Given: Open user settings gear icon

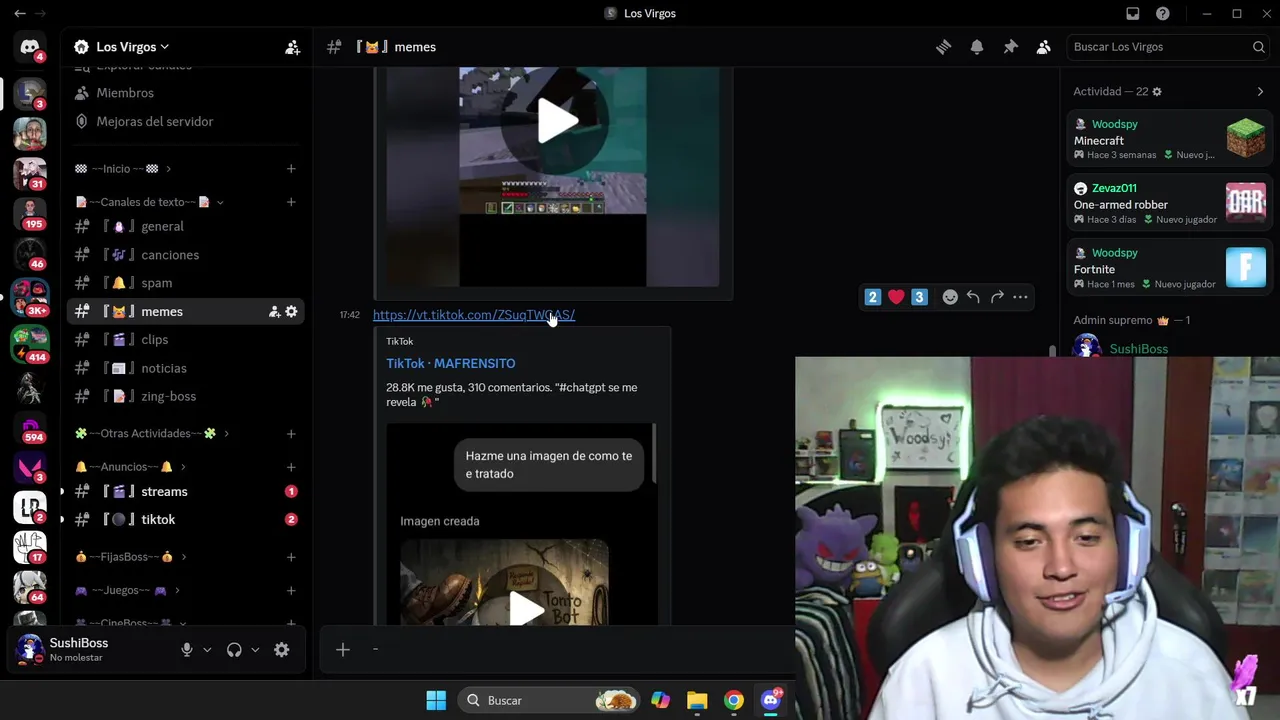Looking at the screenshot, I should click(282, 650).
